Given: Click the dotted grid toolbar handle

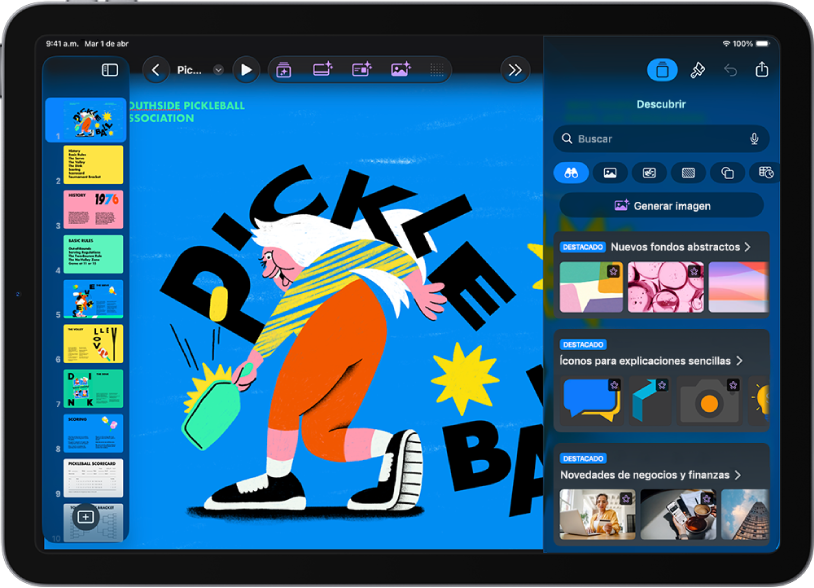Looking at the screenshot, I should (437, 70).
